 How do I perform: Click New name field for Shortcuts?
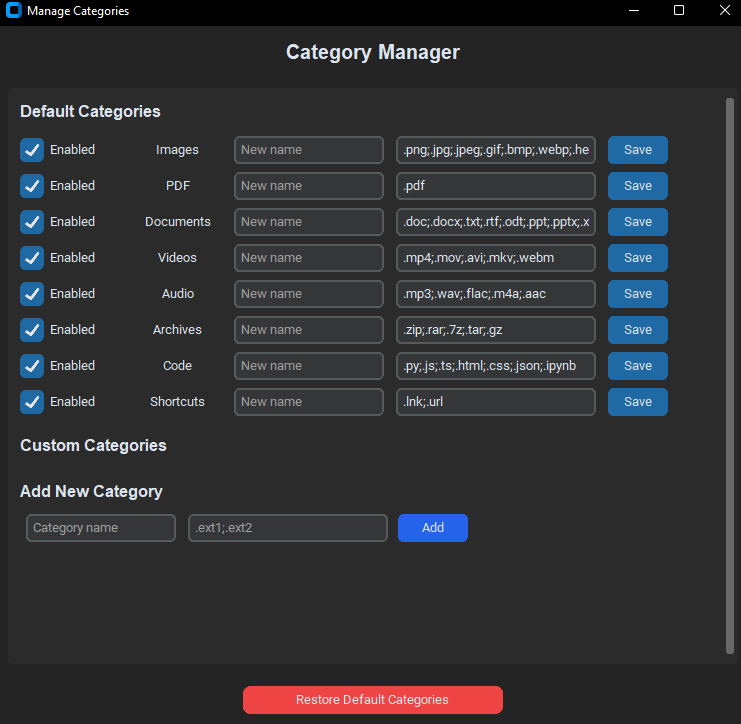click(x=309, y=401)
